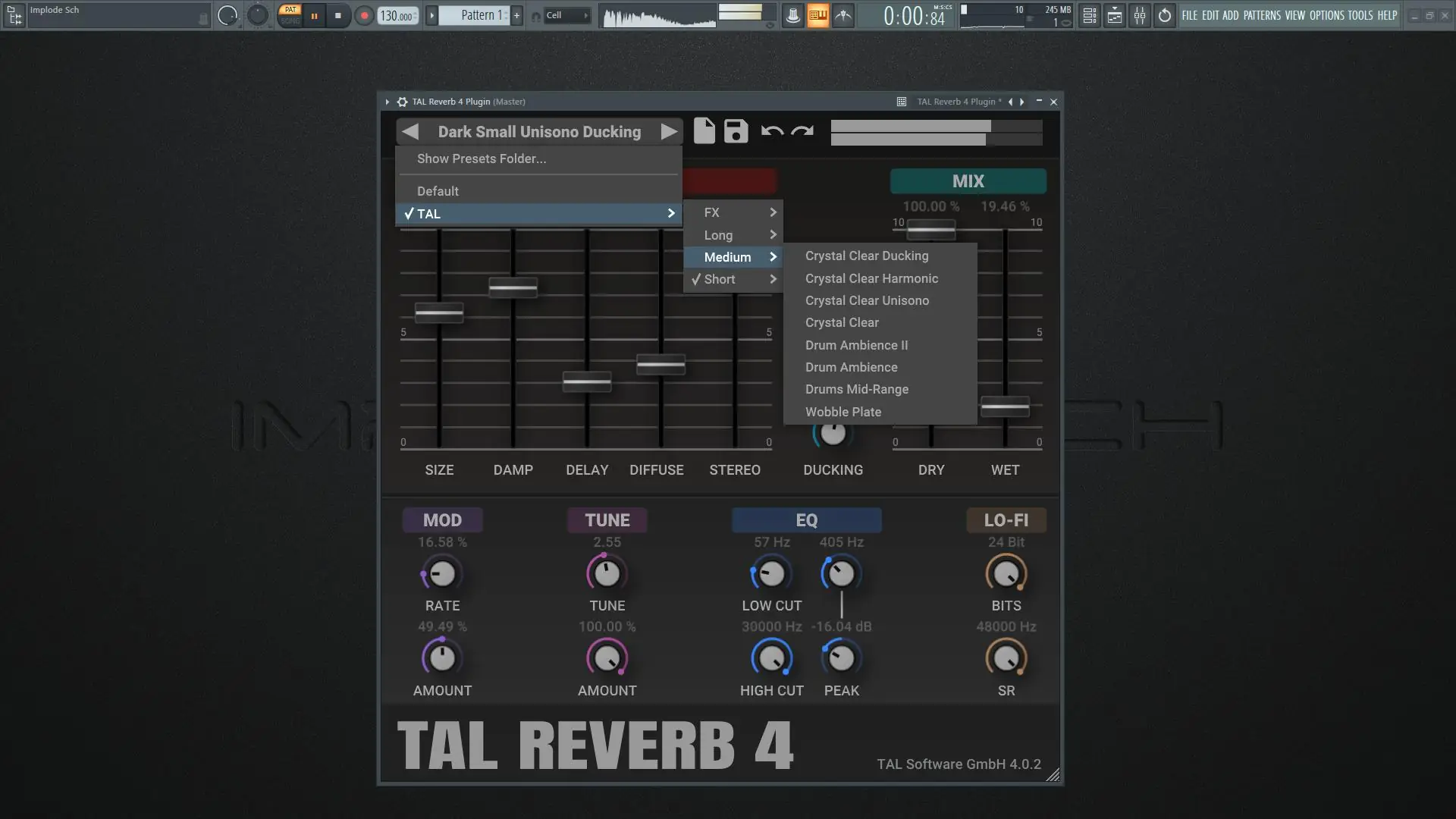Click the tempo 130.000 field
1456x819 pixels.
click(x=397, y=15)
